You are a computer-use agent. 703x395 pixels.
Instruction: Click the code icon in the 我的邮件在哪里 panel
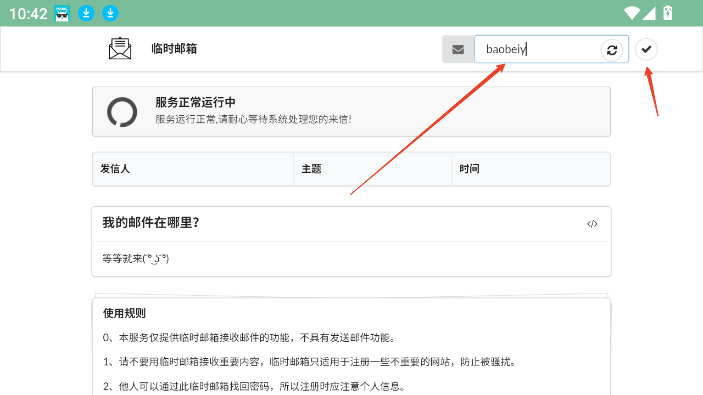coord(592,224)
